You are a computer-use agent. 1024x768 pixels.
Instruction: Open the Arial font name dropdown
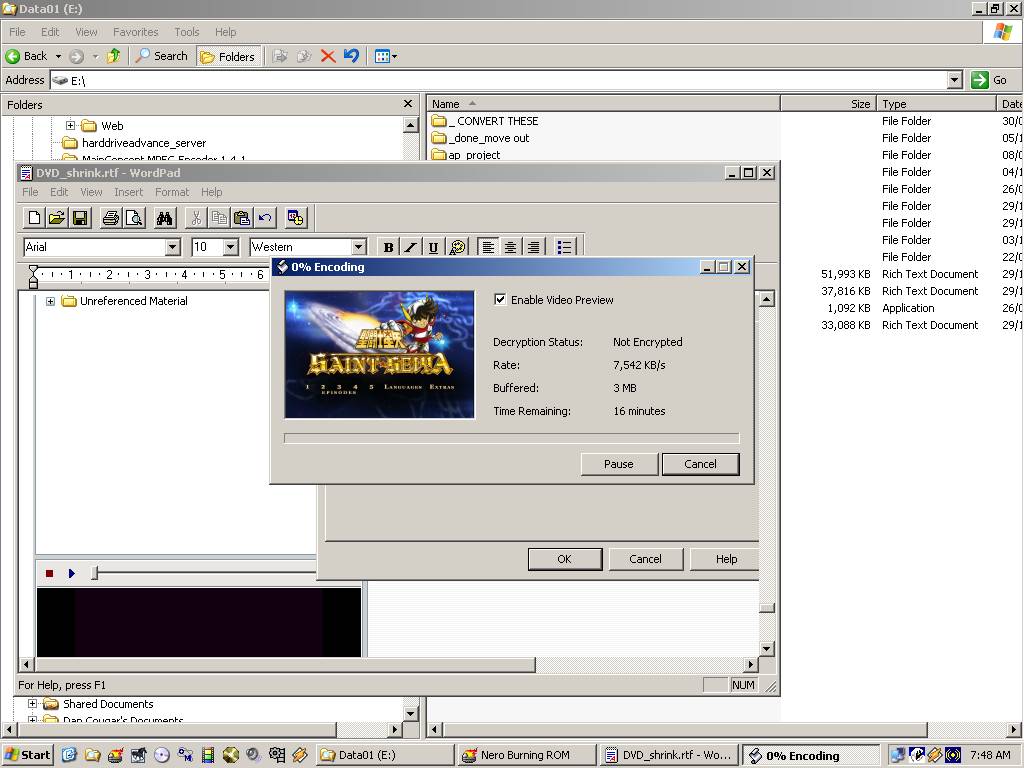coord(172,247)
